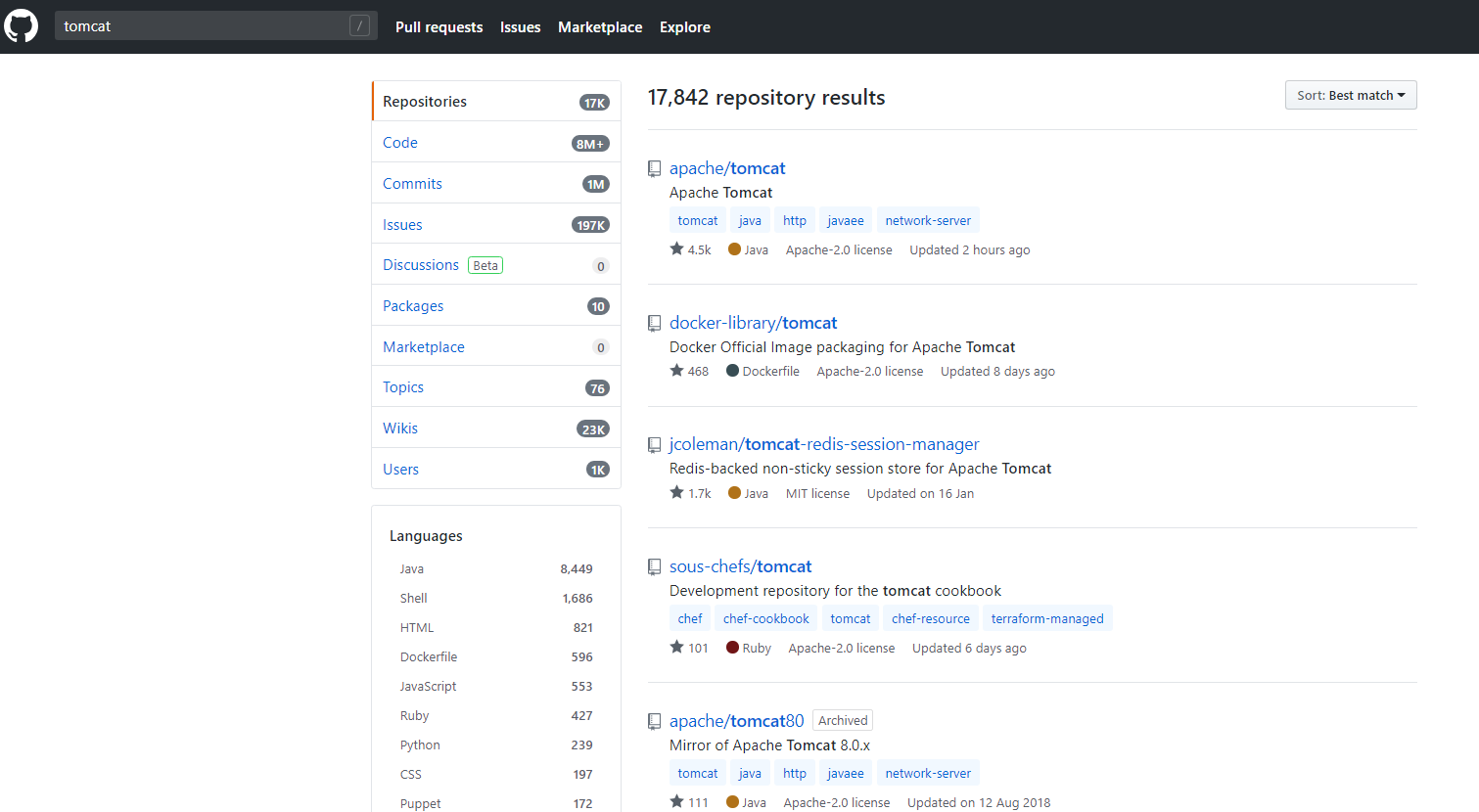Image resolution: width=1479 pixels, height=812 pixels.
Task: Filter results by CSS language
Action: 496,775
